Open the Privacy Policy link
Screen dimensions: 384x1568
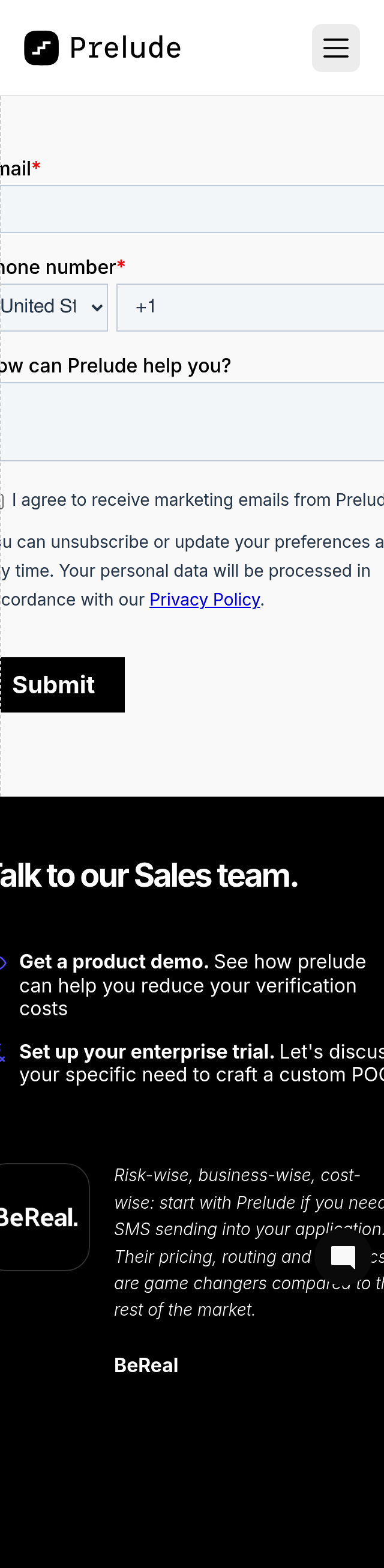pyautogui.click(x=204, y=600)
